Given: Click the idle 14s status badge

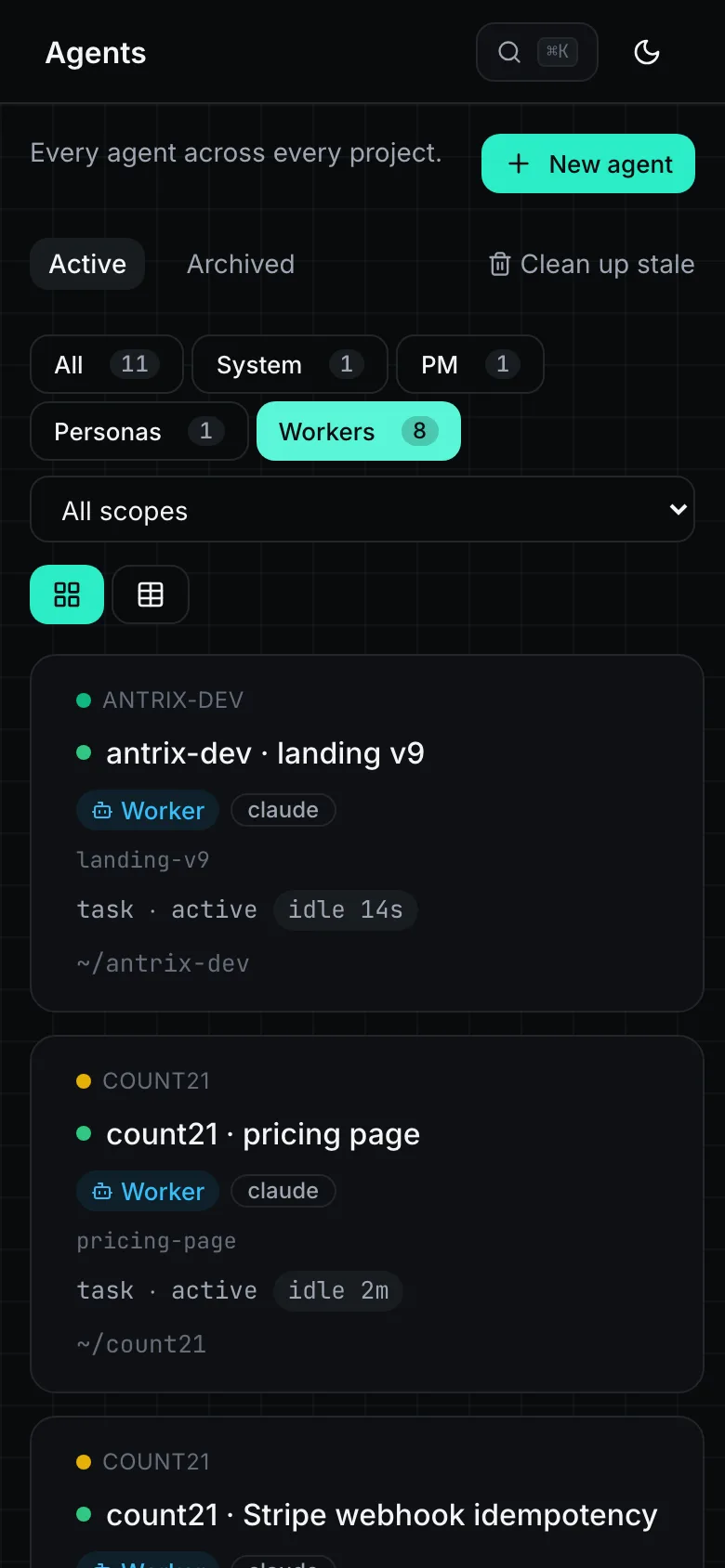Looking at the screenshot, I should pos(346,909).
